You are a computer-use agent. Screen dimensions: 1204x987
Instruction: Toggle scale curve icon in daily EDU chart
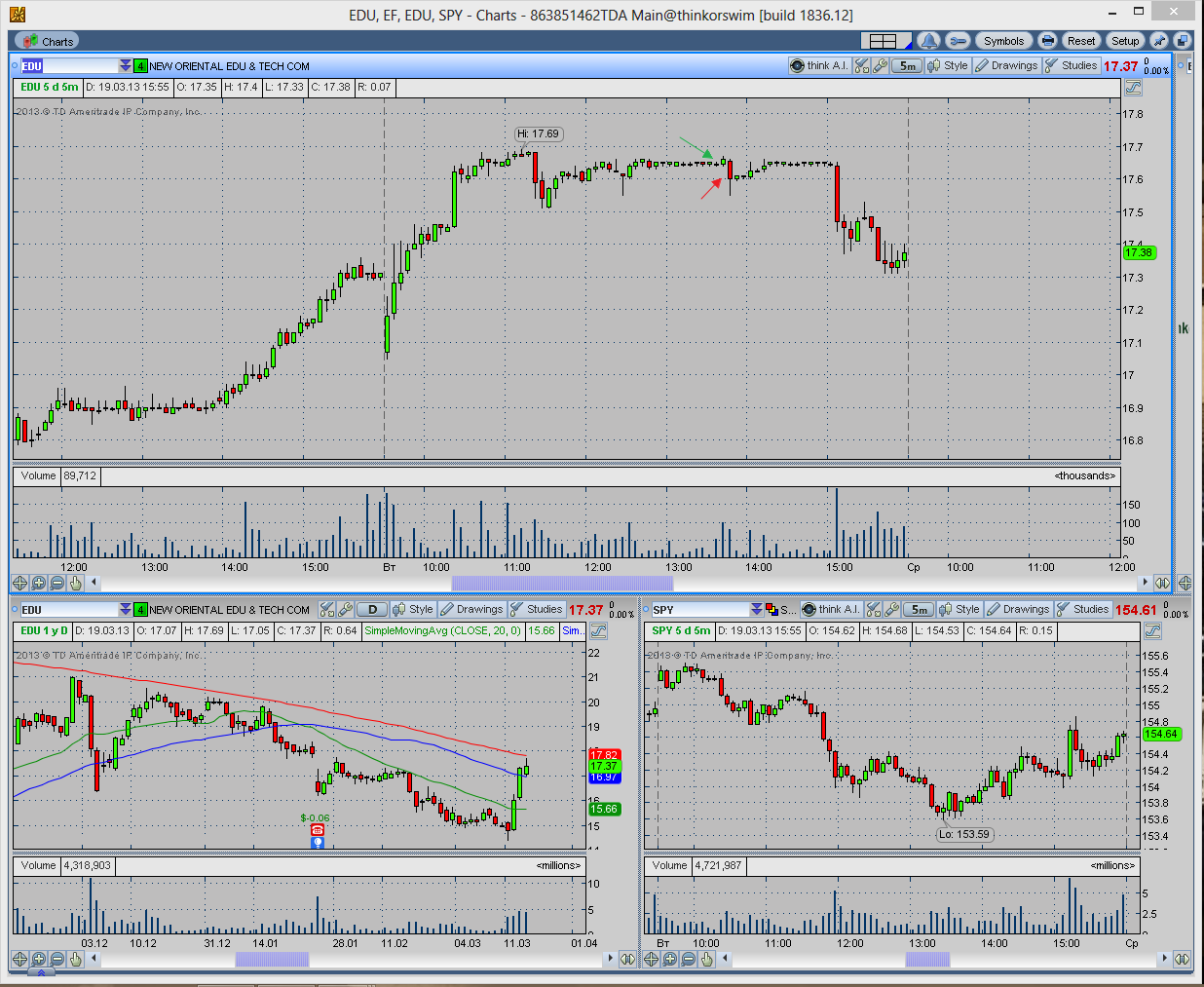click(598, 630)
